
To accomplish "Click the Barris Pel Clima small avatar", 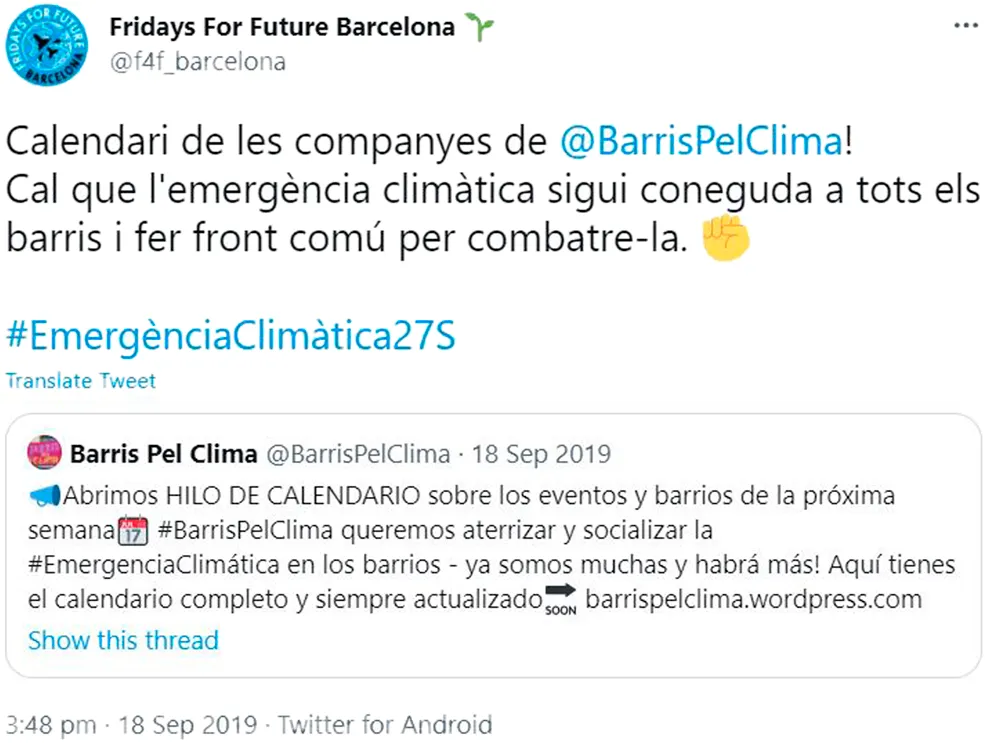I will pos(44,454).
